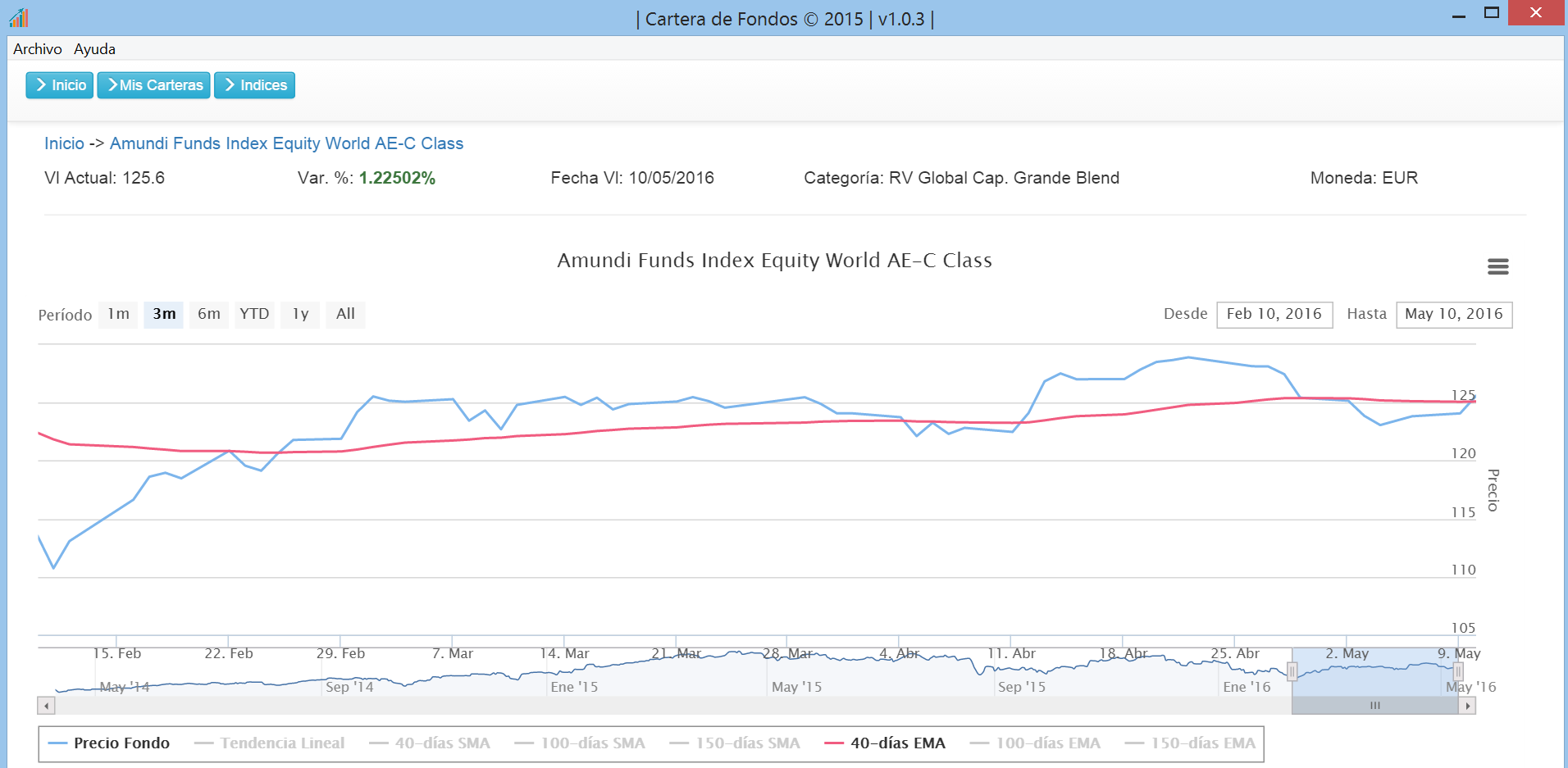Edit the Hasta date field
Image resolution: width=1568 pixels, height=768 pixels.
(1454, 315)
